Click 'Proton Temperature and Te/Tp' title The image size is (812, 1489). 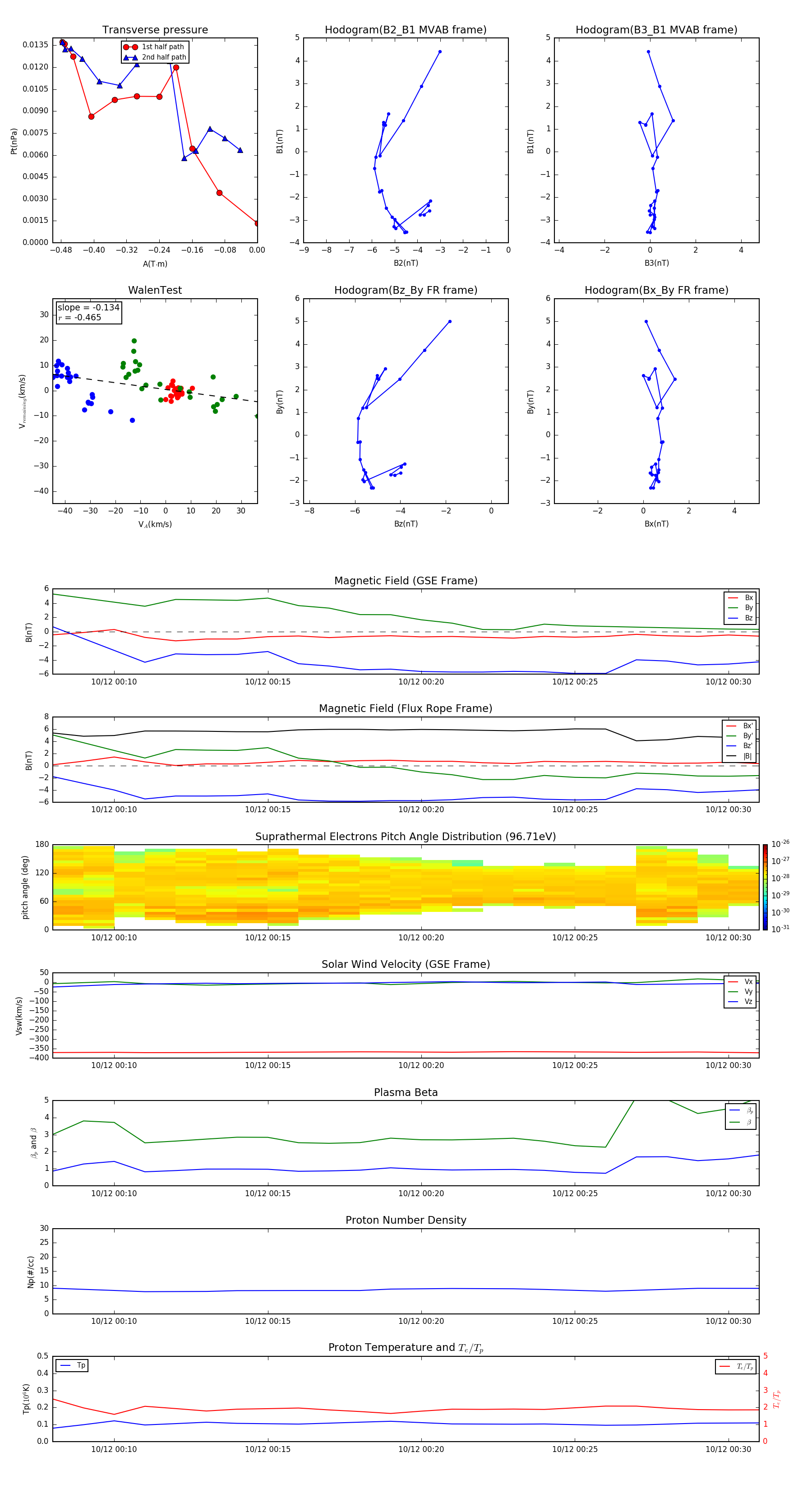[406, 1348]
